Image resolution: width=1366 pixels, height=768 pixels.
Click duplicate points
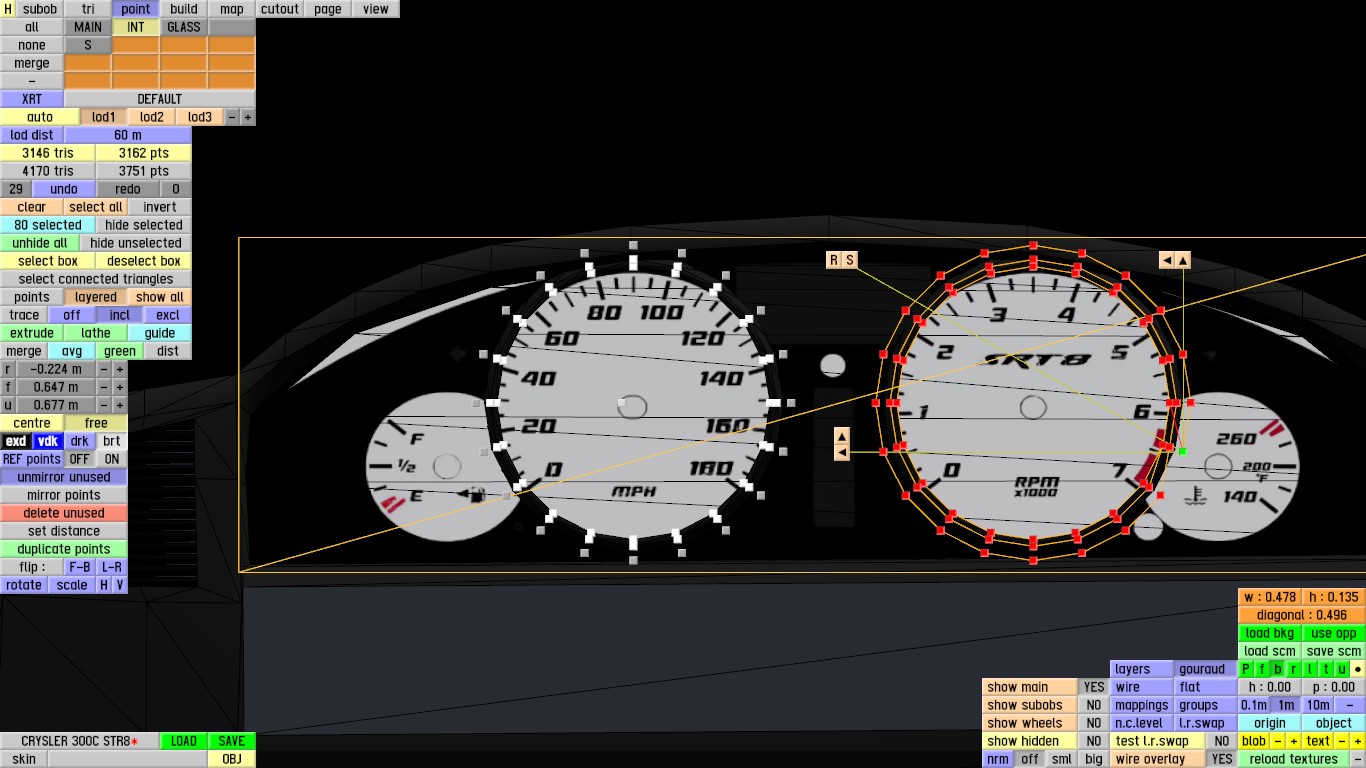(x=64, y=549)
